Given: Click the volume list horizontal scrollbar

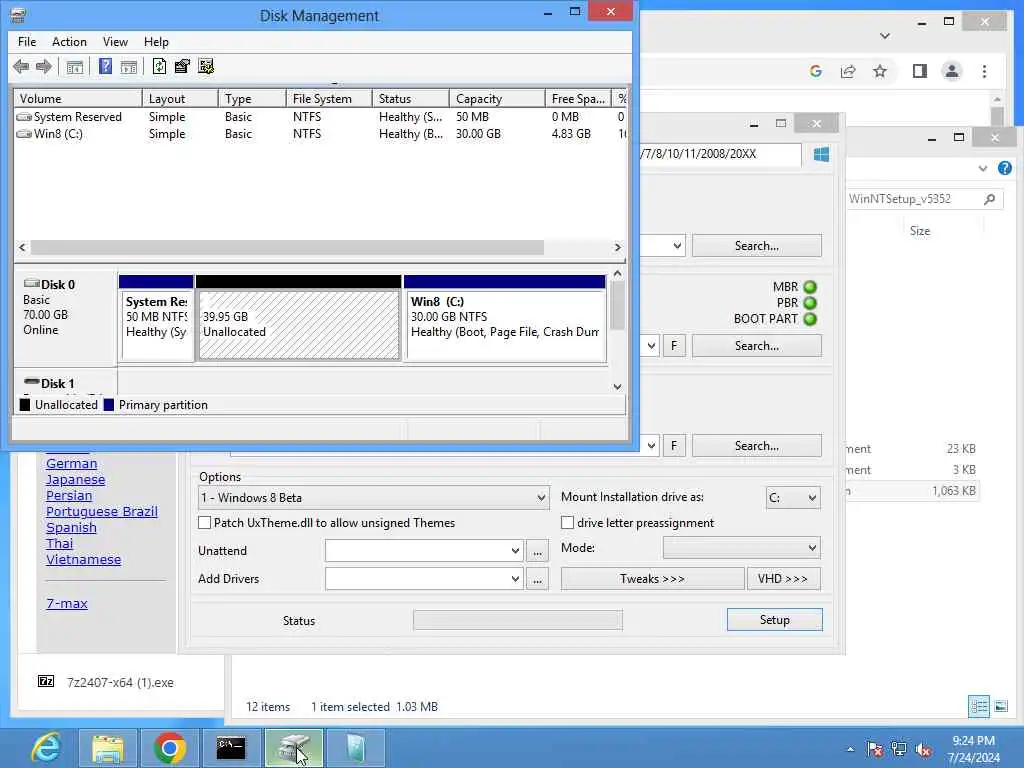Looking at the screenshot, I should pos(287,248).
